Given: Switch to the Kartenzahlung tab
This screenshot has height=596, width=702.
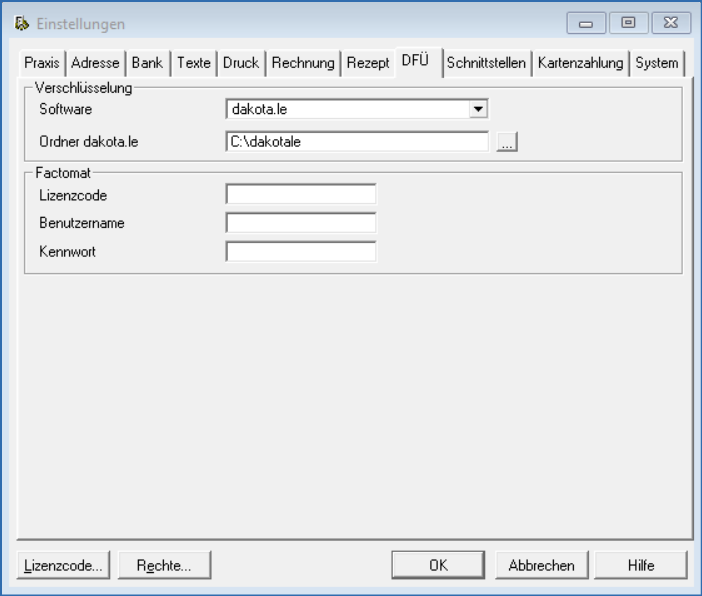Looking at the screenshot, I should point(580,63).
